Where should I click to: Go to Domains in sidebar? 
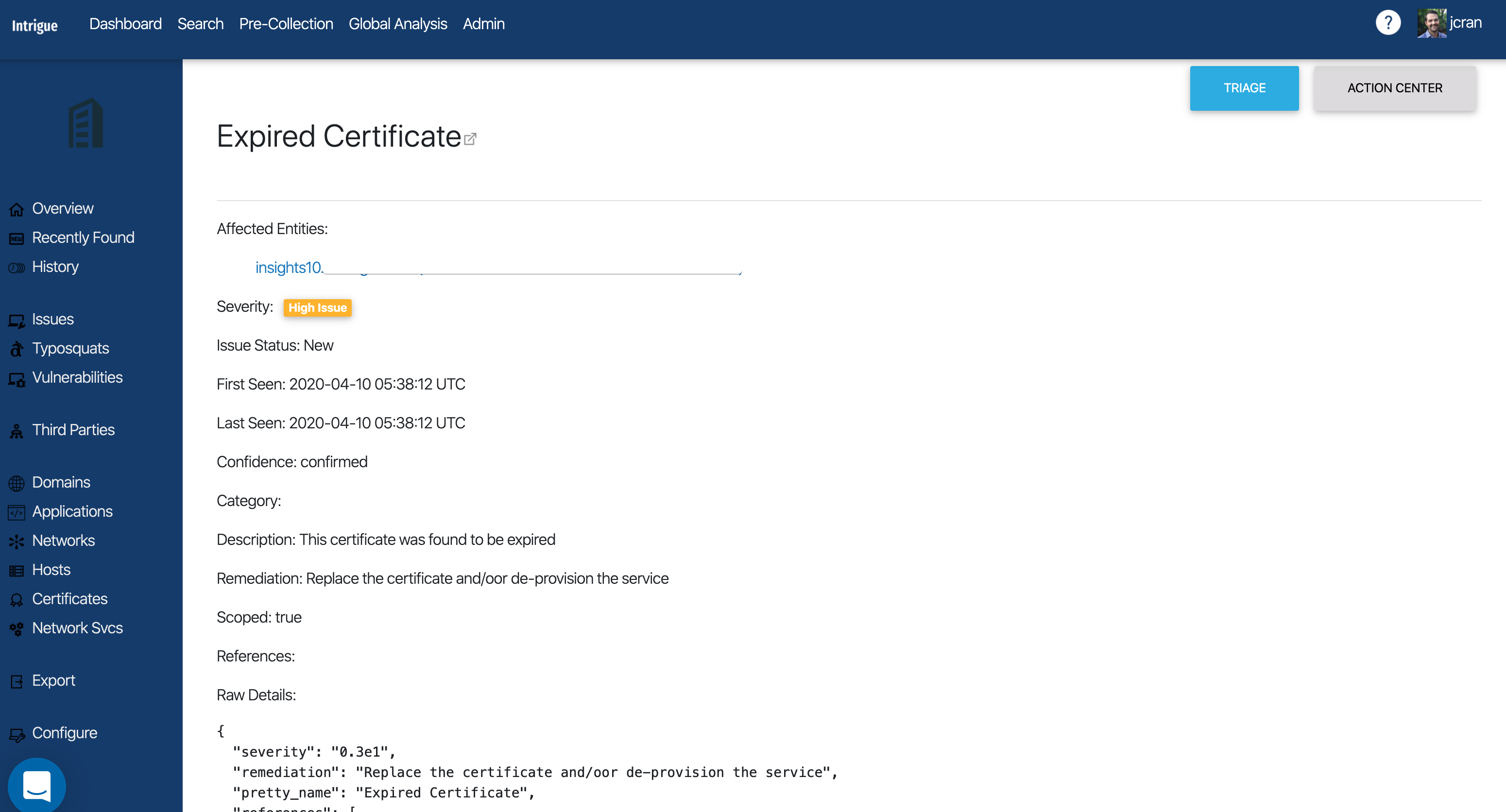61,482
